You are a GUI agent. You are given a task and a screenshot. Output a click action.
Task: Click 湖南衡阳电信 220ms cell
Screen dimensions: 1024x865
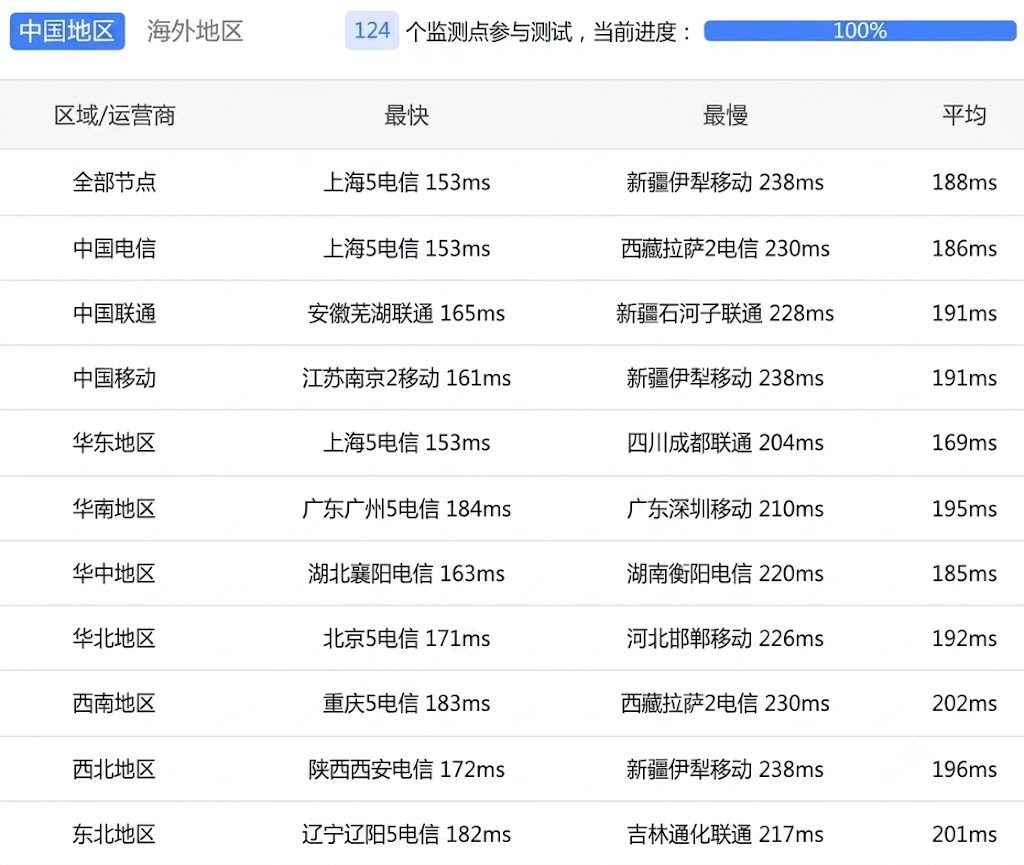[725, 573]
